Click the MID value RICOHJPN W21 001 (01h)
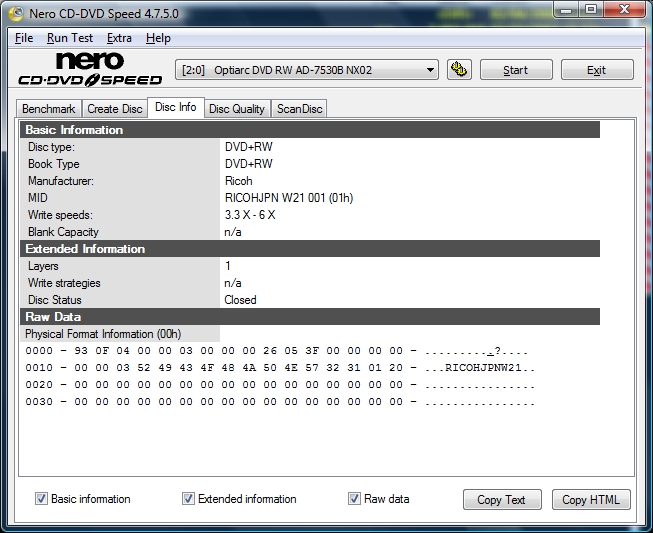Image resolution: width=653 pixels, height=533 pixels. pos(289,198)
